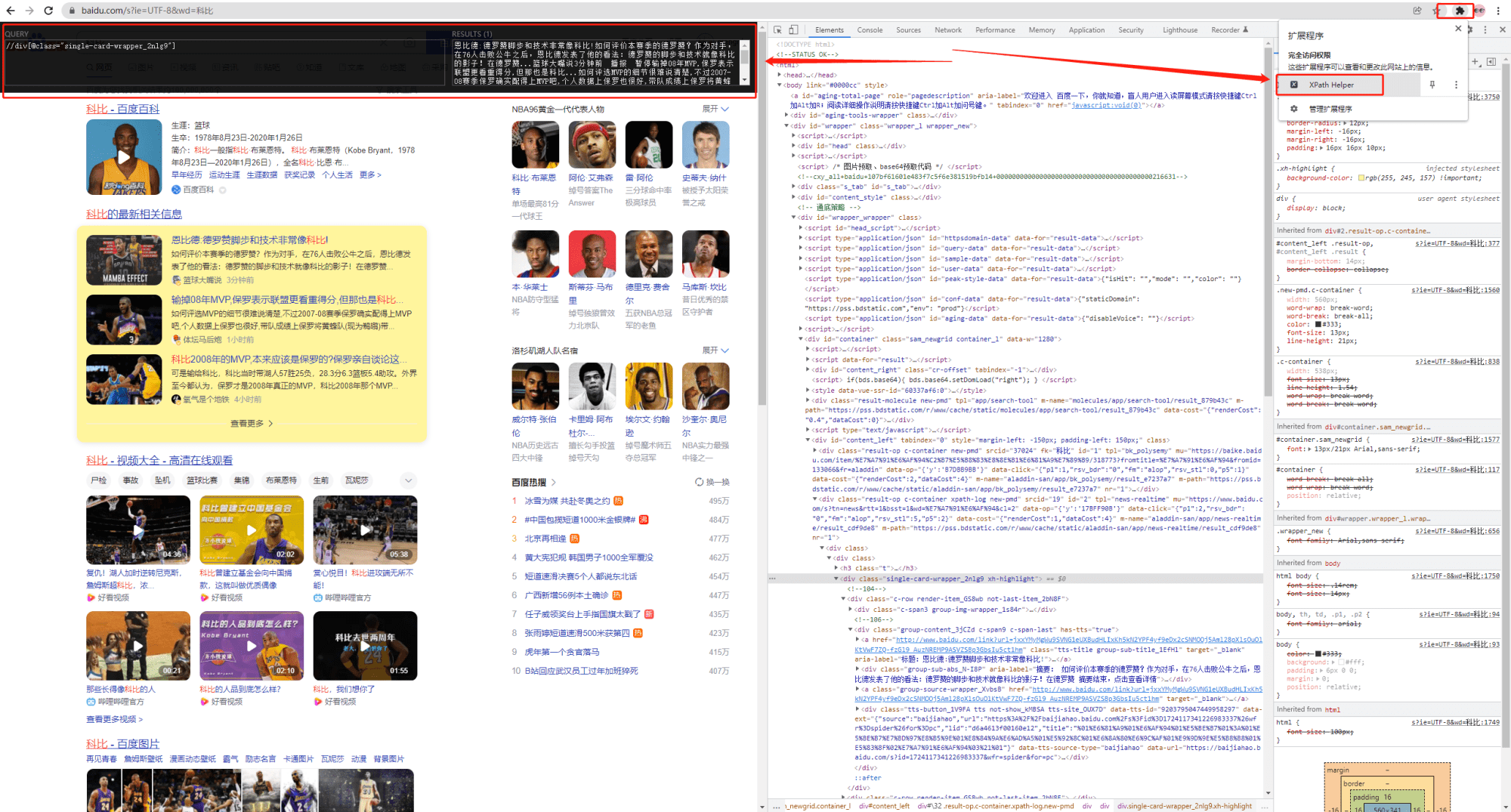Play the 02:02 Kobe video

coord(252,530)
